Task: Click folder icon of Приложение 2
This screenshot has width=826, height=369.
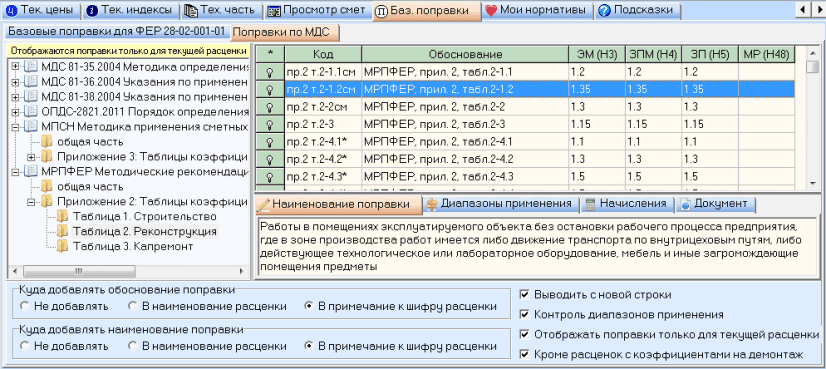Action: click(x=47, y=201)
